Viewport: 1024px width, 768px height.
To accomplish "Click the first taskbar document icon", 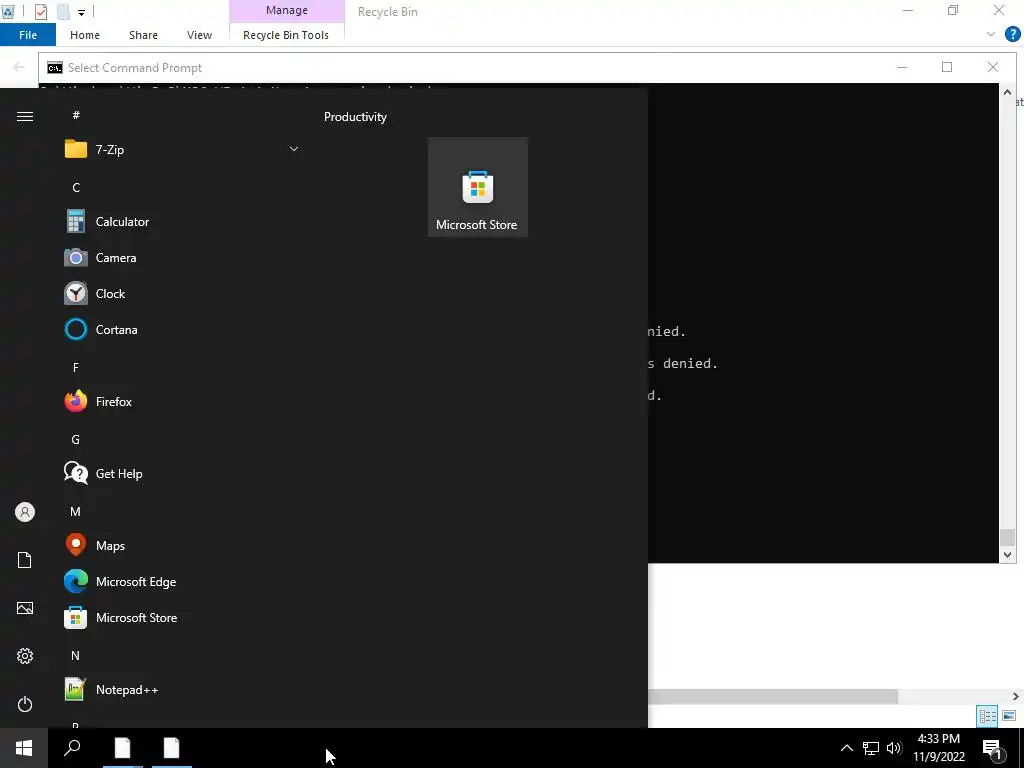I will (x=123, y=748).
